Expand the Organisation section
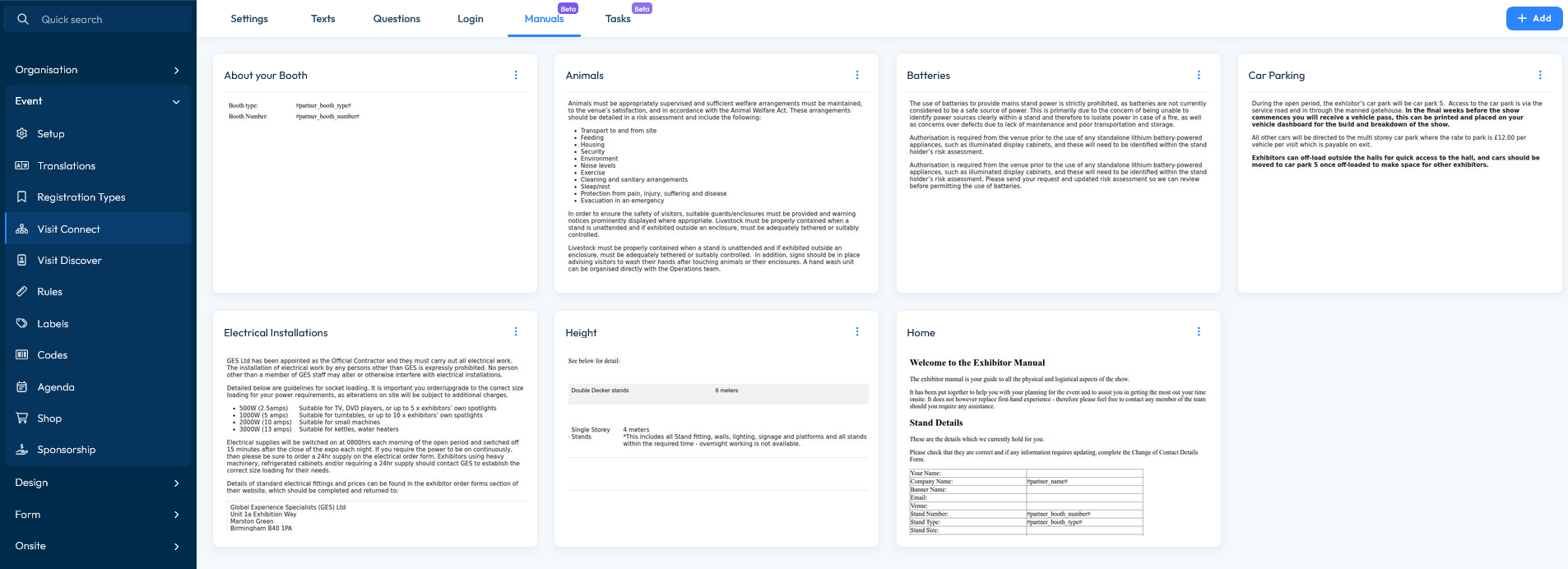This screenshot has height=569, width=1568. point(98,70)
